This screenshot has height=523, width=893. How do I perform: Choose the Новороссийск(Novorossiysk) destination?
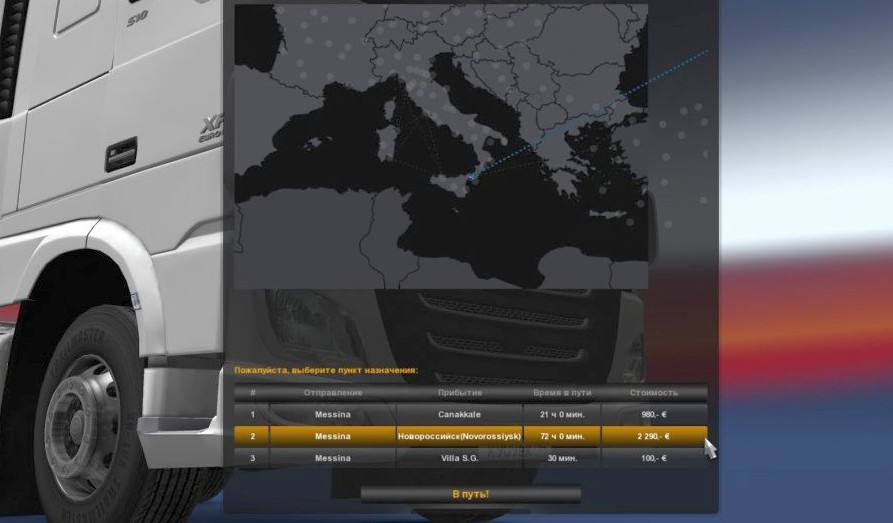coord(459,436)
